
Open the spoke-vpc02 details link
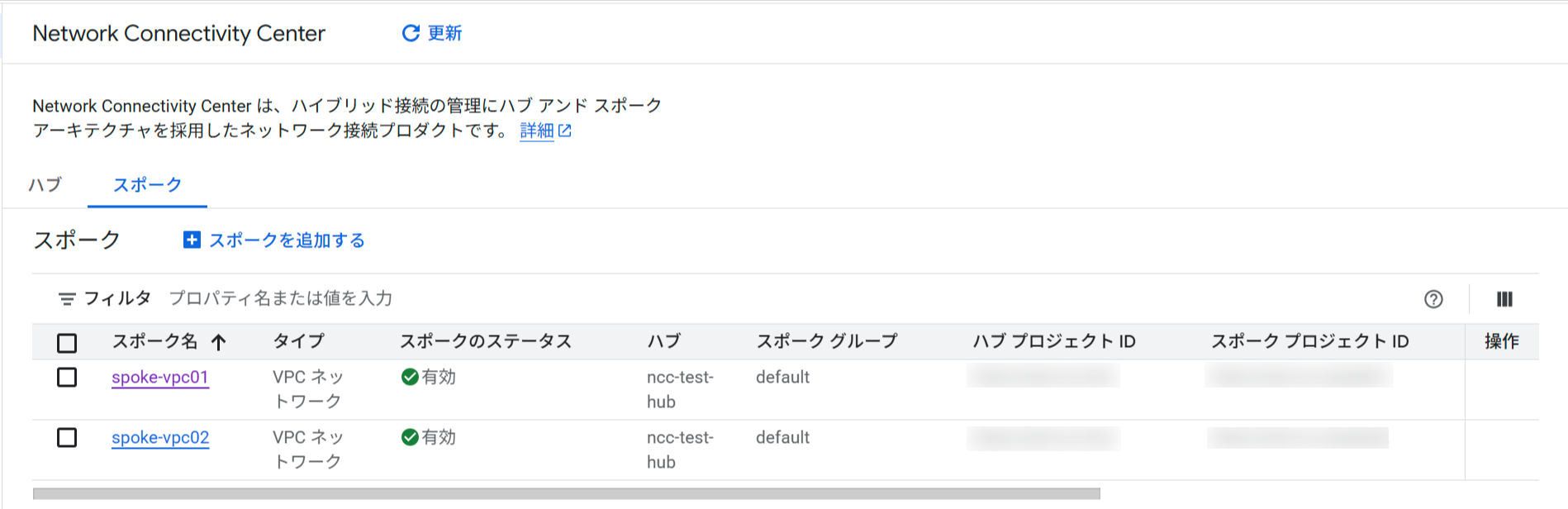[x=161, y=438]
